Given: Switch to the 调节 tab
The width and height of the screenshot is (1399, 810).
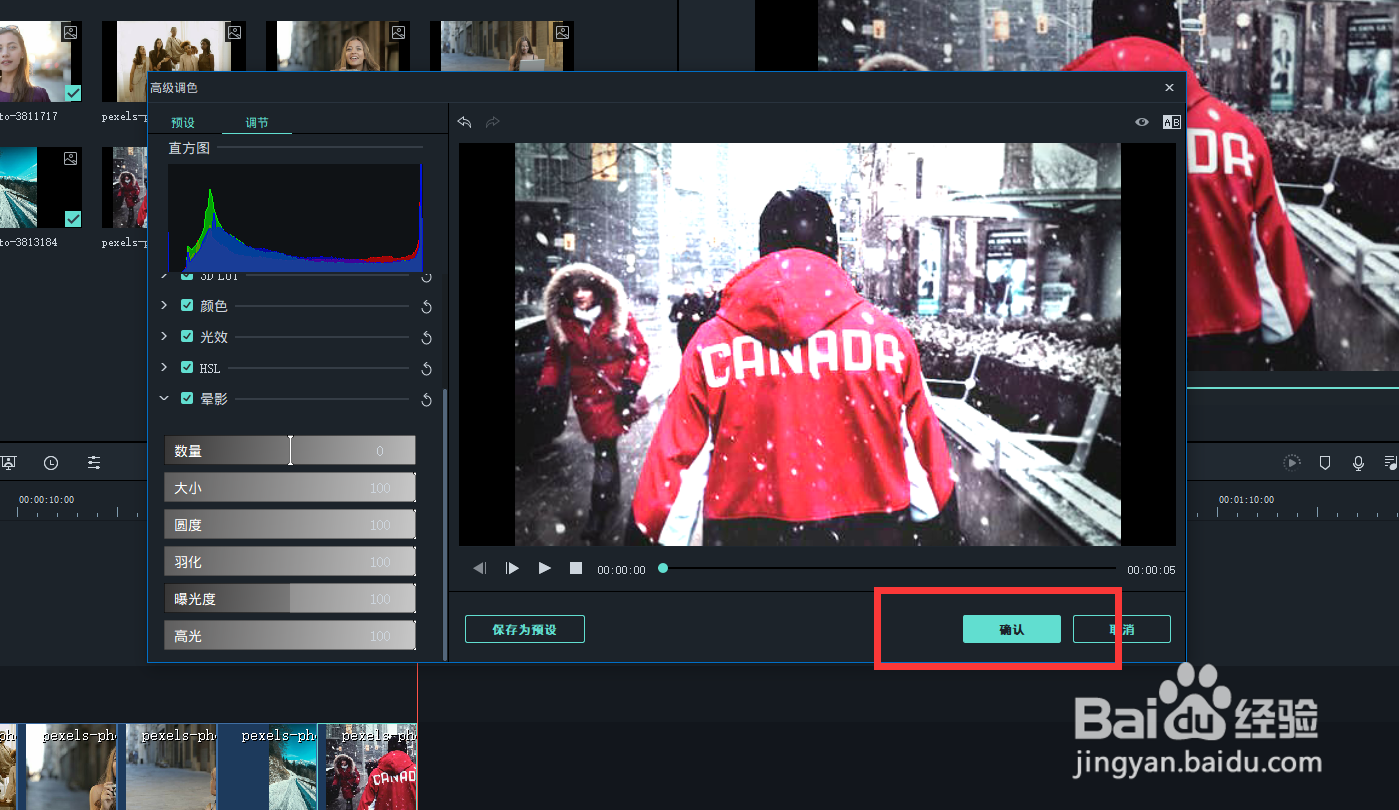Looking at the screenshot, I should coord(257,122).
